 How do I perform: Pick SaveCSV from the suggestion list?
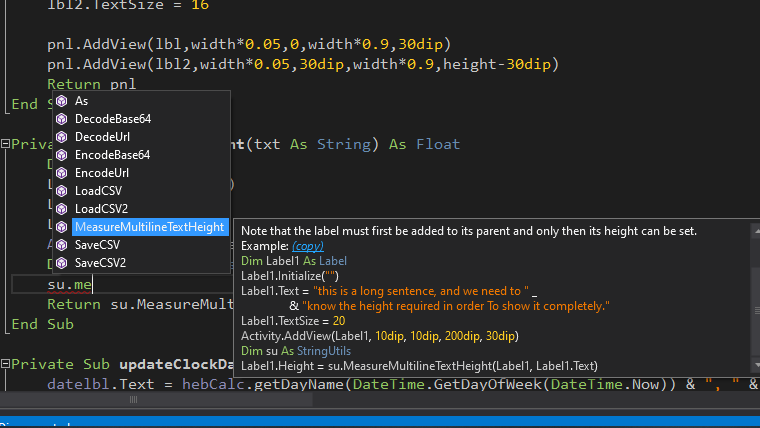coord(97,245)
